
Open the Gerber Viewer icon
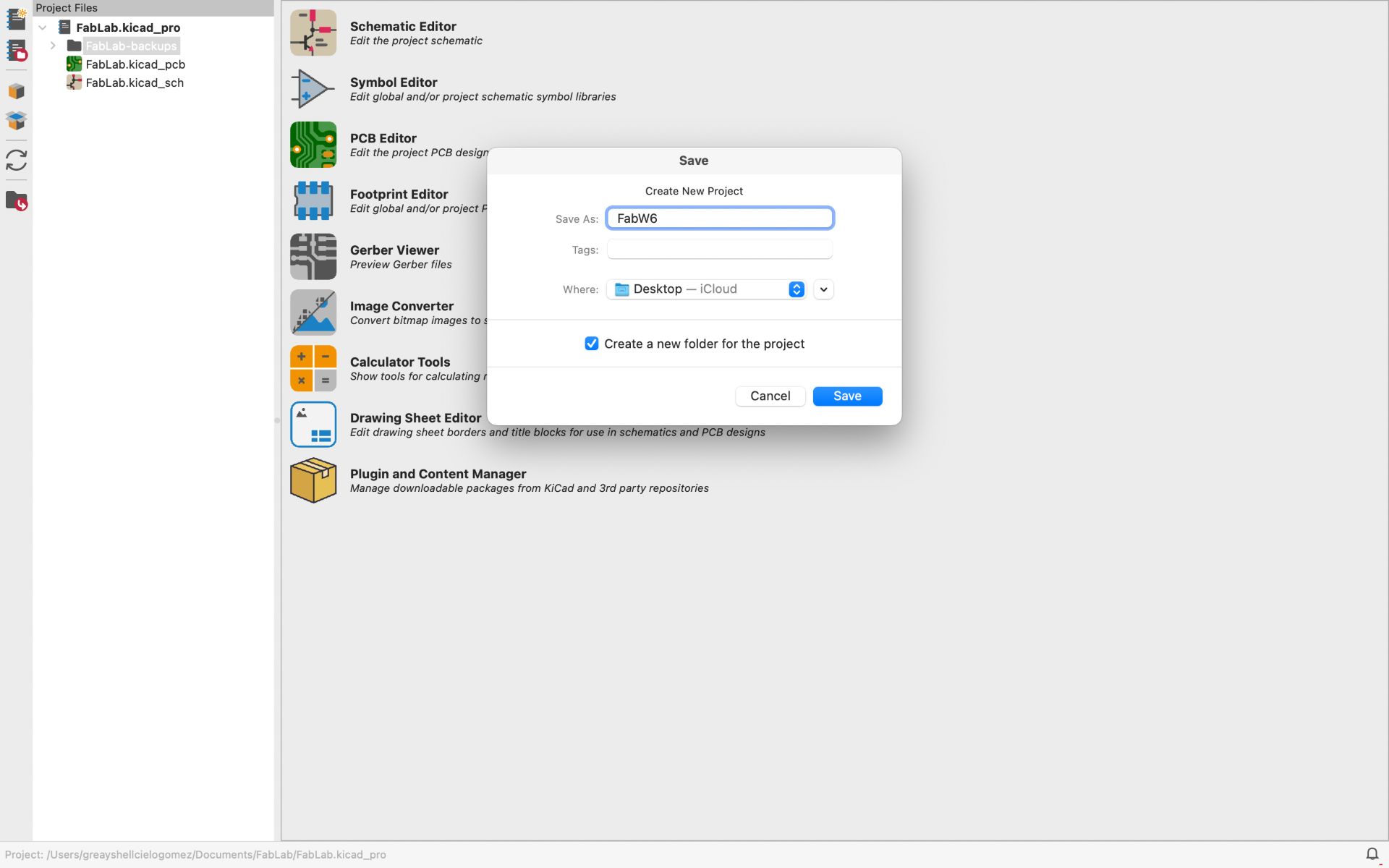(313, 256)
